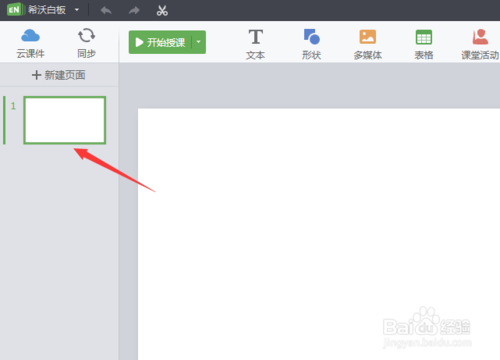Start teaching with 开始授课 button

[160, 42]
